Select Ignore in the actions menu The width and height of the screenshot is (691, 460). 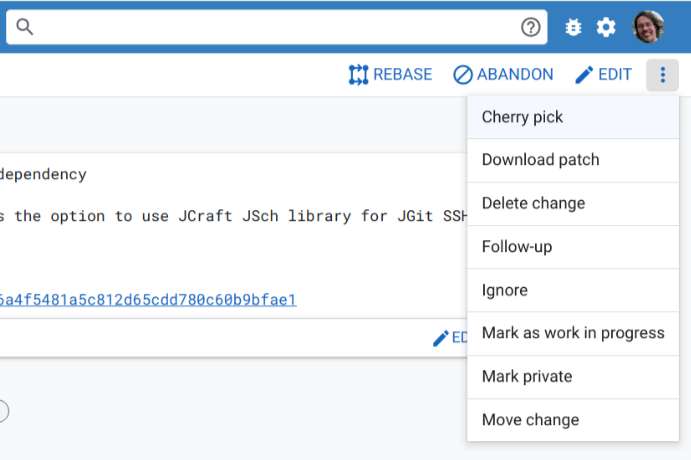[504, 290]
